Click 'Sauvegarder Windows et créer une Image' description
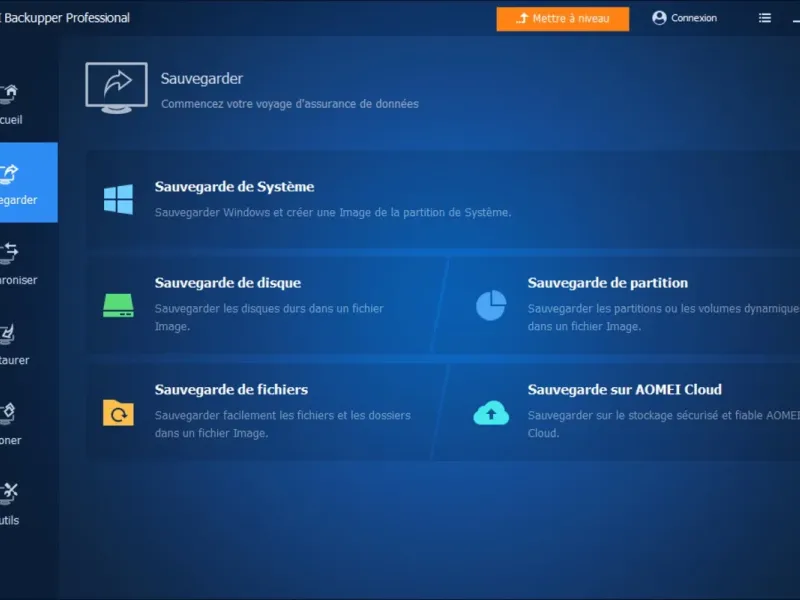Screen dimensions: 800x600 coord(333,212)
